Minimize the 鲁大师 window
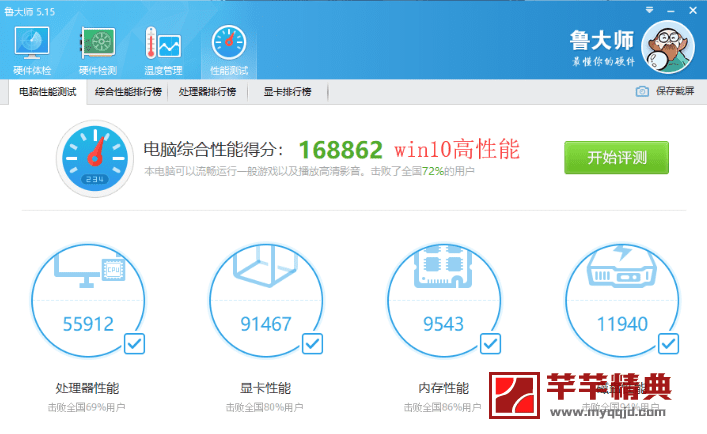 [x=671, y=11]
